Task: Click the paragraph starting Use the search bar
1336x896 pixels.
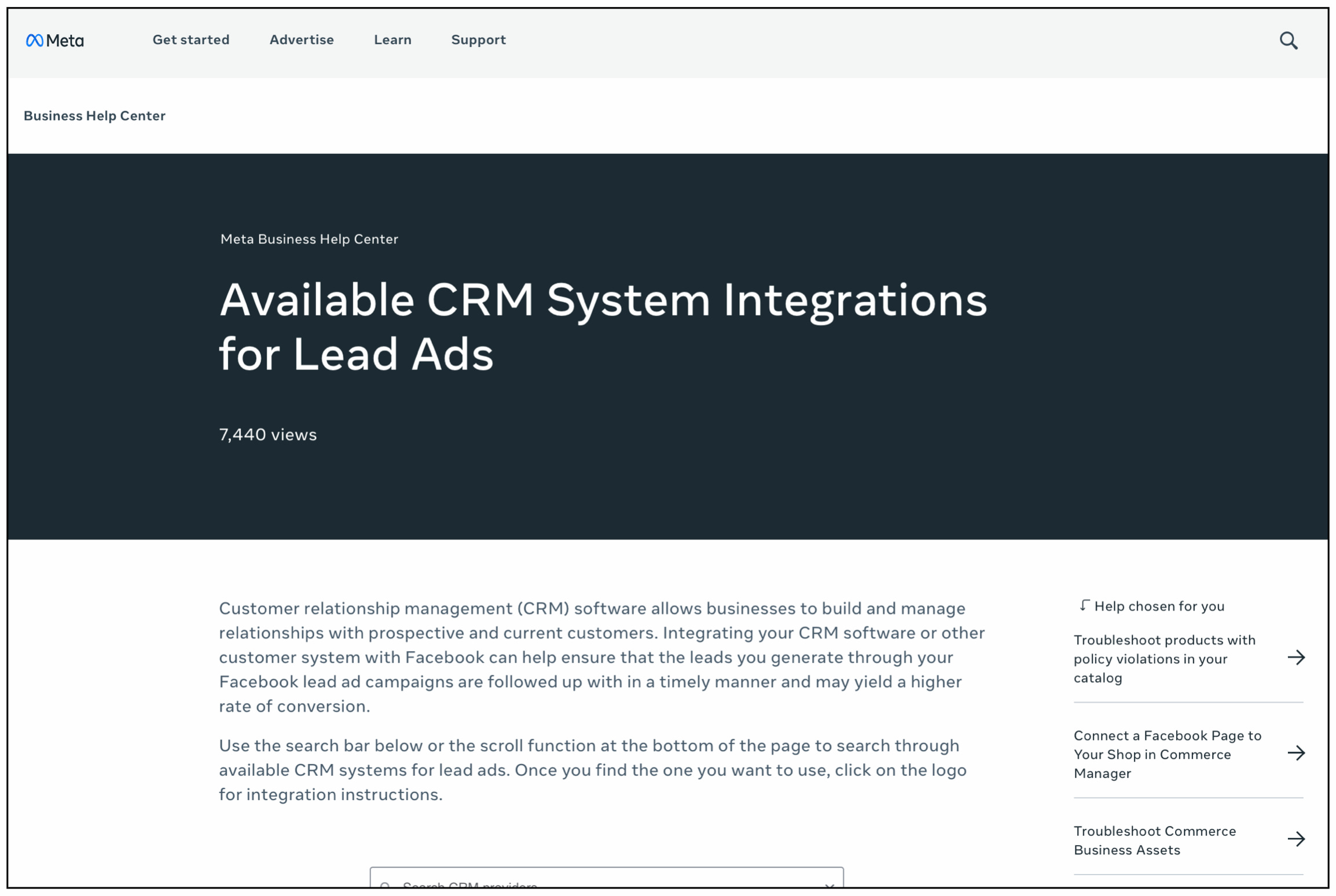Action: coord(593,770)
